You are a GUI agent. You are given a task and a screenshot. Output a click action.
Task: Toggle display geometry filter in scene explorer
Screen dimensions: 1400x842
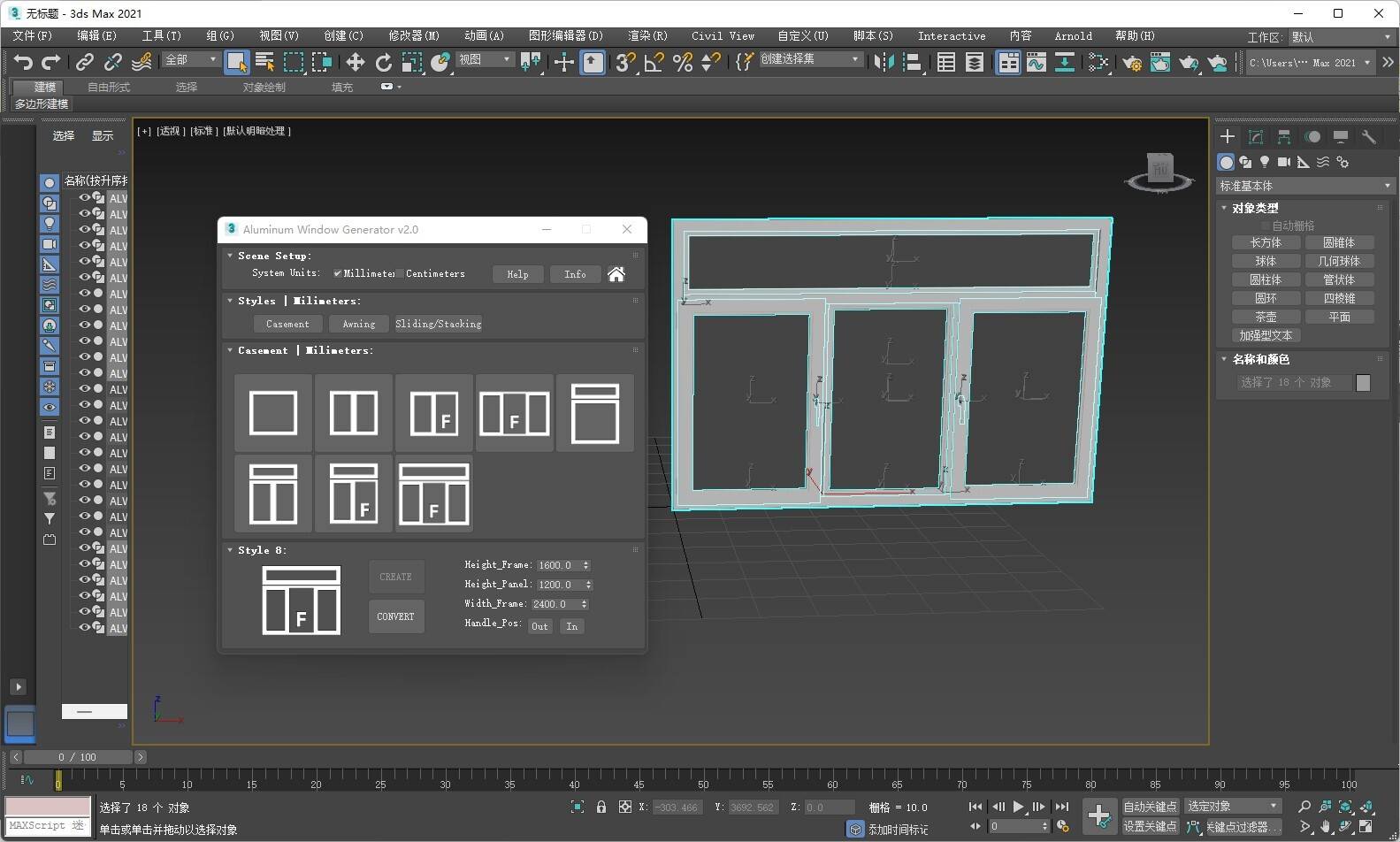50,182
